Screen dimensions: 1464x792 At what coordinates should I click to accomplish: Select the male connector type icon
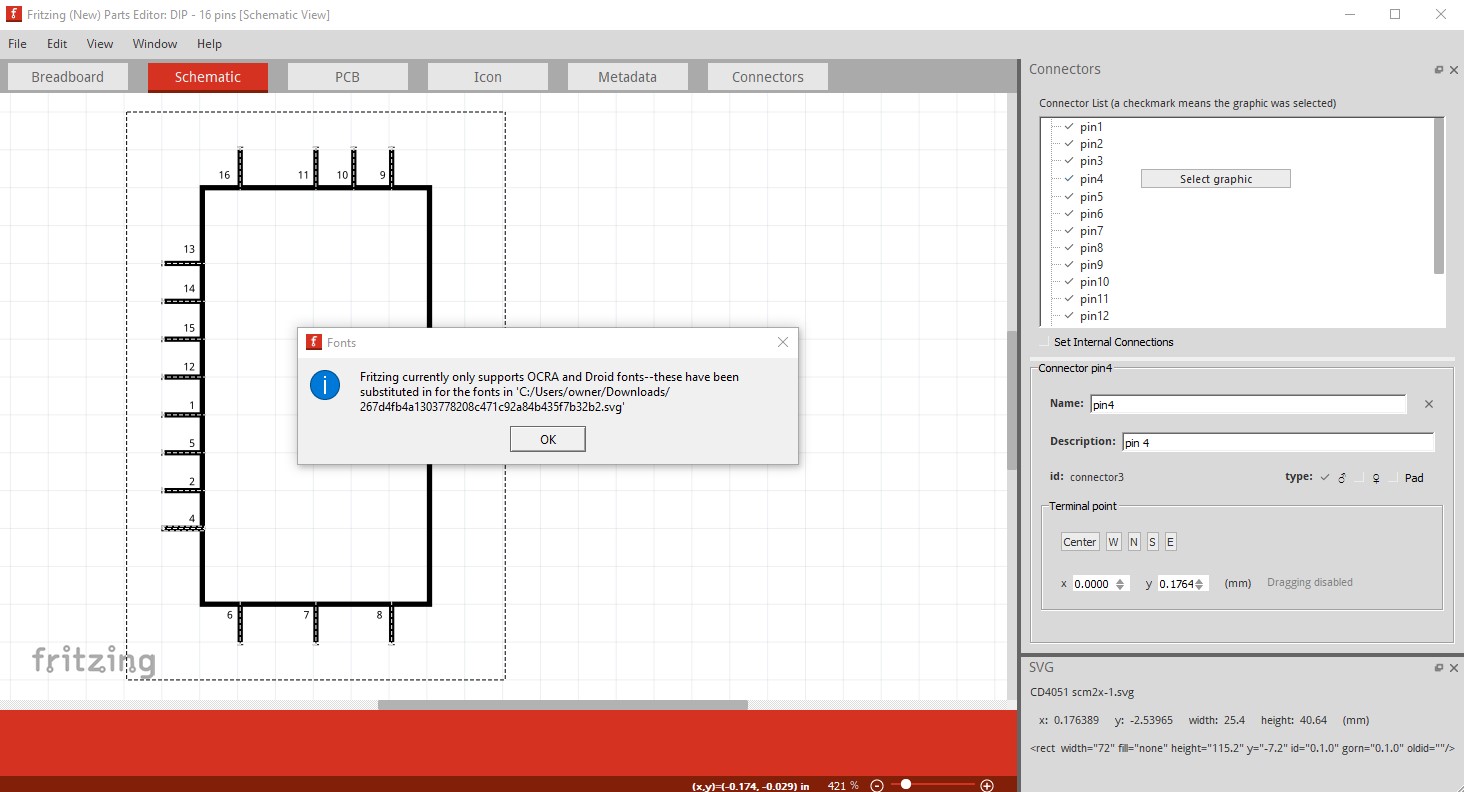(x=1342, y=478)
